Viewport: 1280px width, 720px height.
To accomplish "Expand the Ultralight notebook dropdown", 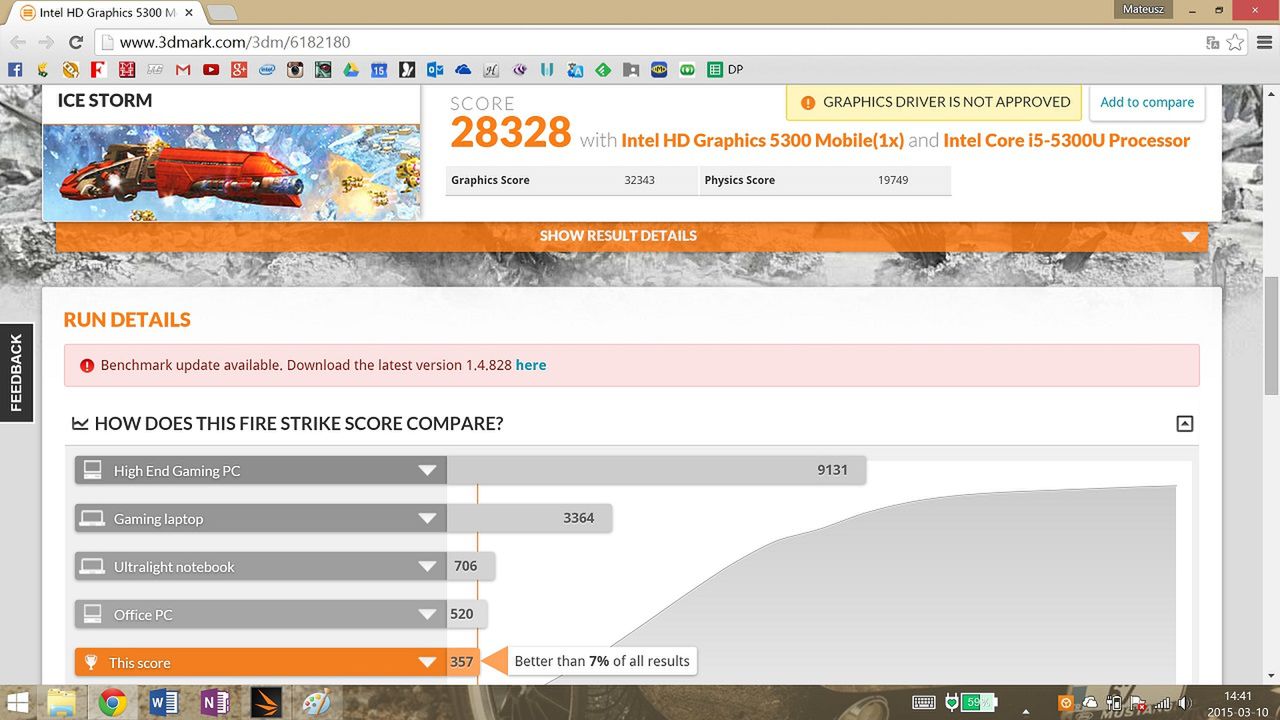I will pyautogui.click(x=427, y=567).
